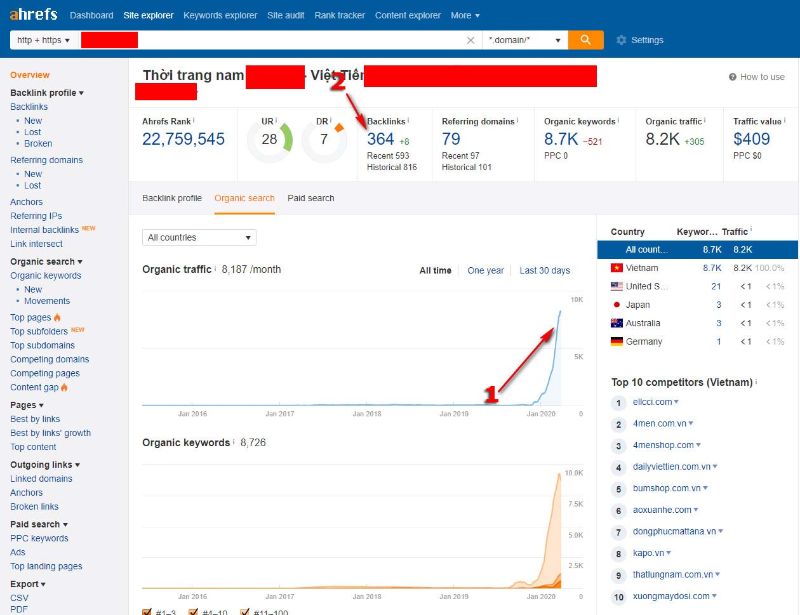Open the PPC keywords sidebar link
Image resolution: width=800 pixels, height=615 pixels.
point(39,538)
